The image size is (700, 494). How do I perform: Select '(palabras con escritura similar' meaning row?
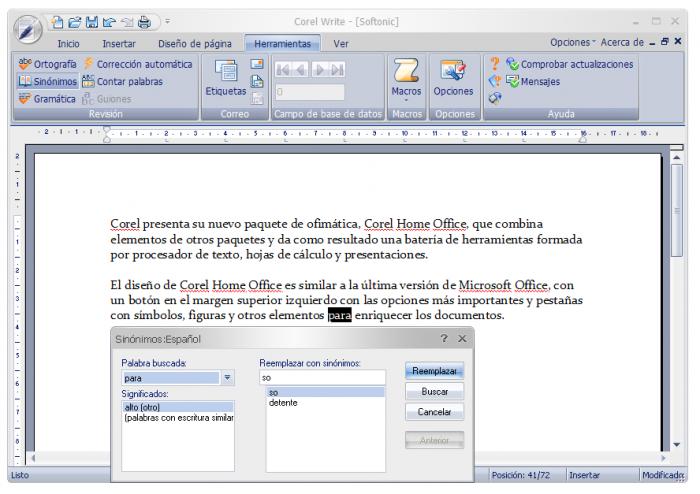tap(178, 418)
